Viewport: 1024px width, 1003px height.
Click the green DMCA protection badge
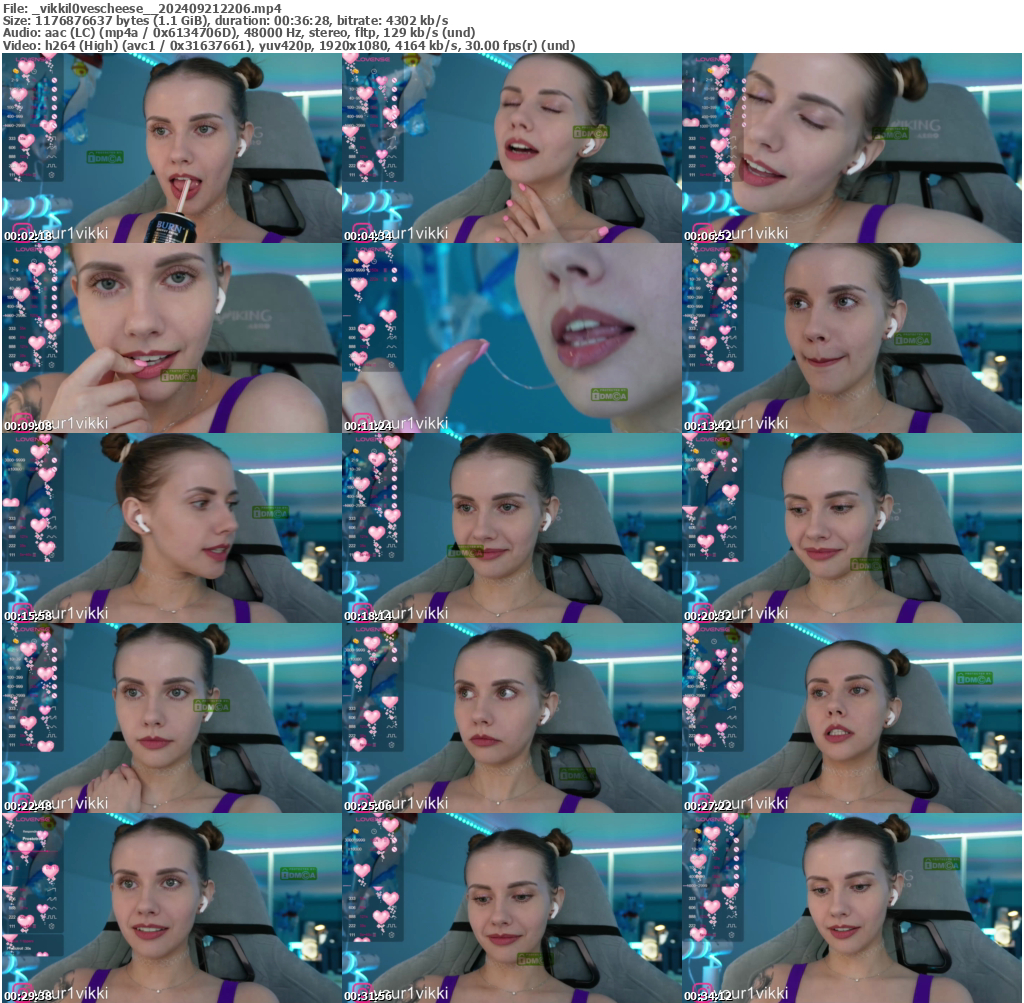[x=105, y=157]
